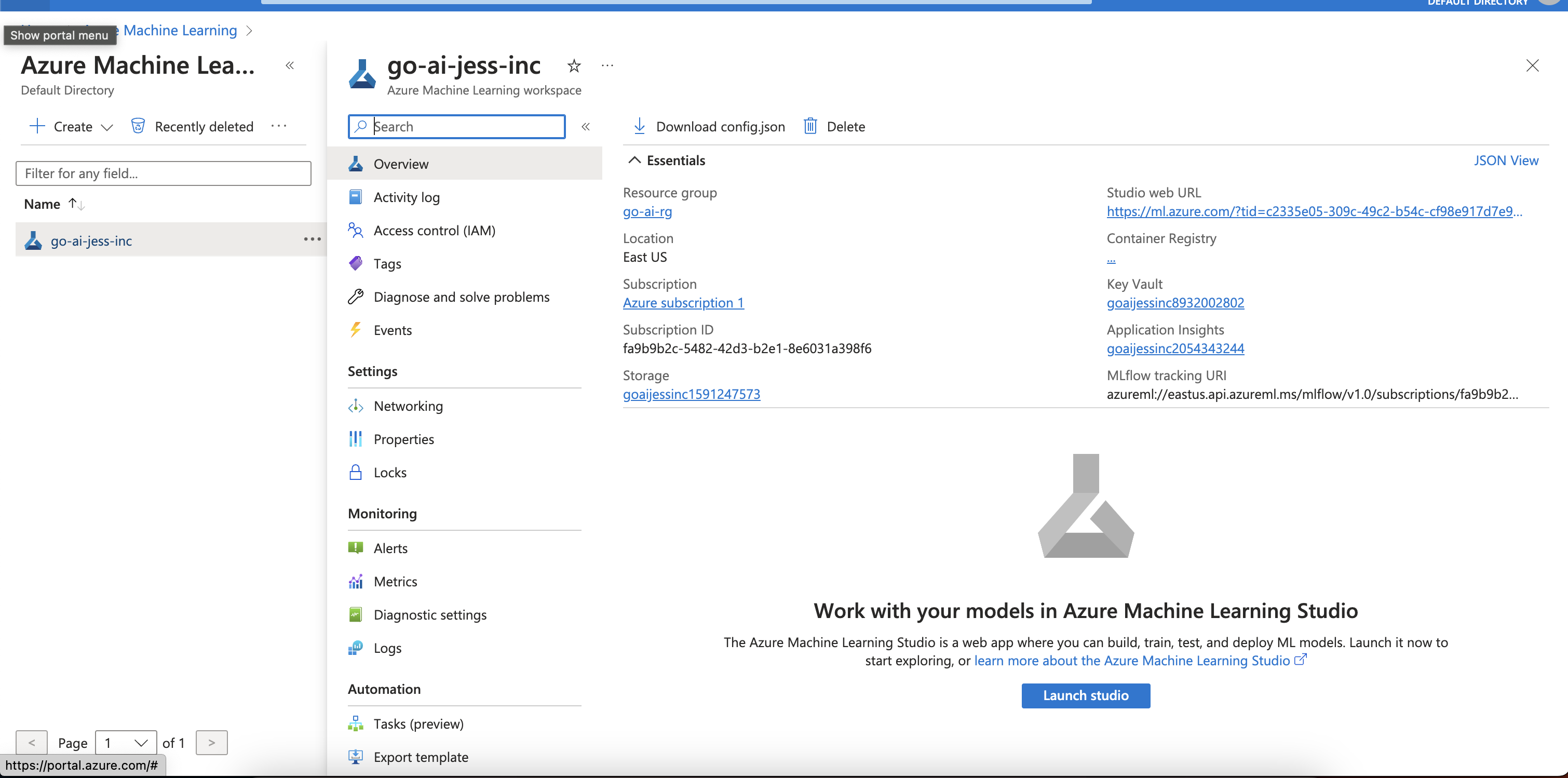Open the page number dropdown
1568x778 pixels.
pyautogui.click(x=126, y=743)
